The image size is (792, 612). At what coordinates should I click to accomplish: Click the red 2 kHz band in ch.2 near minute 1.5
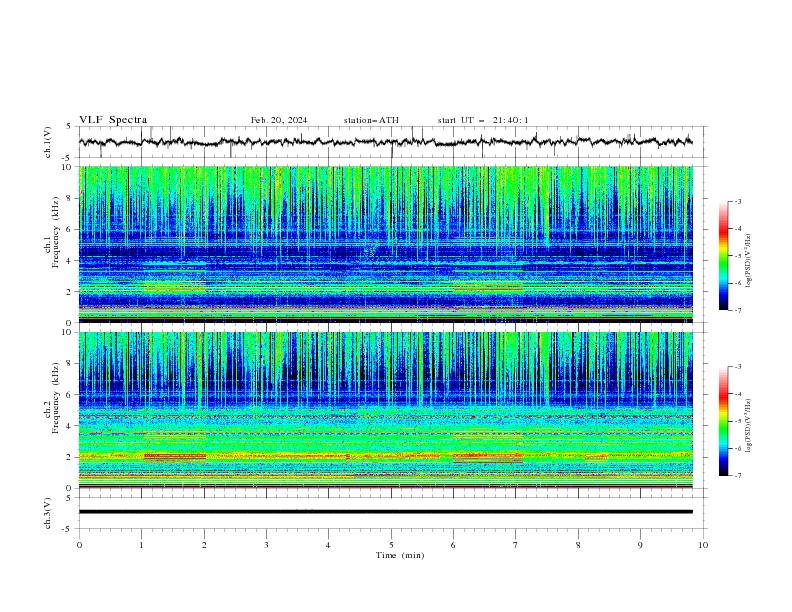coord(175,456)
